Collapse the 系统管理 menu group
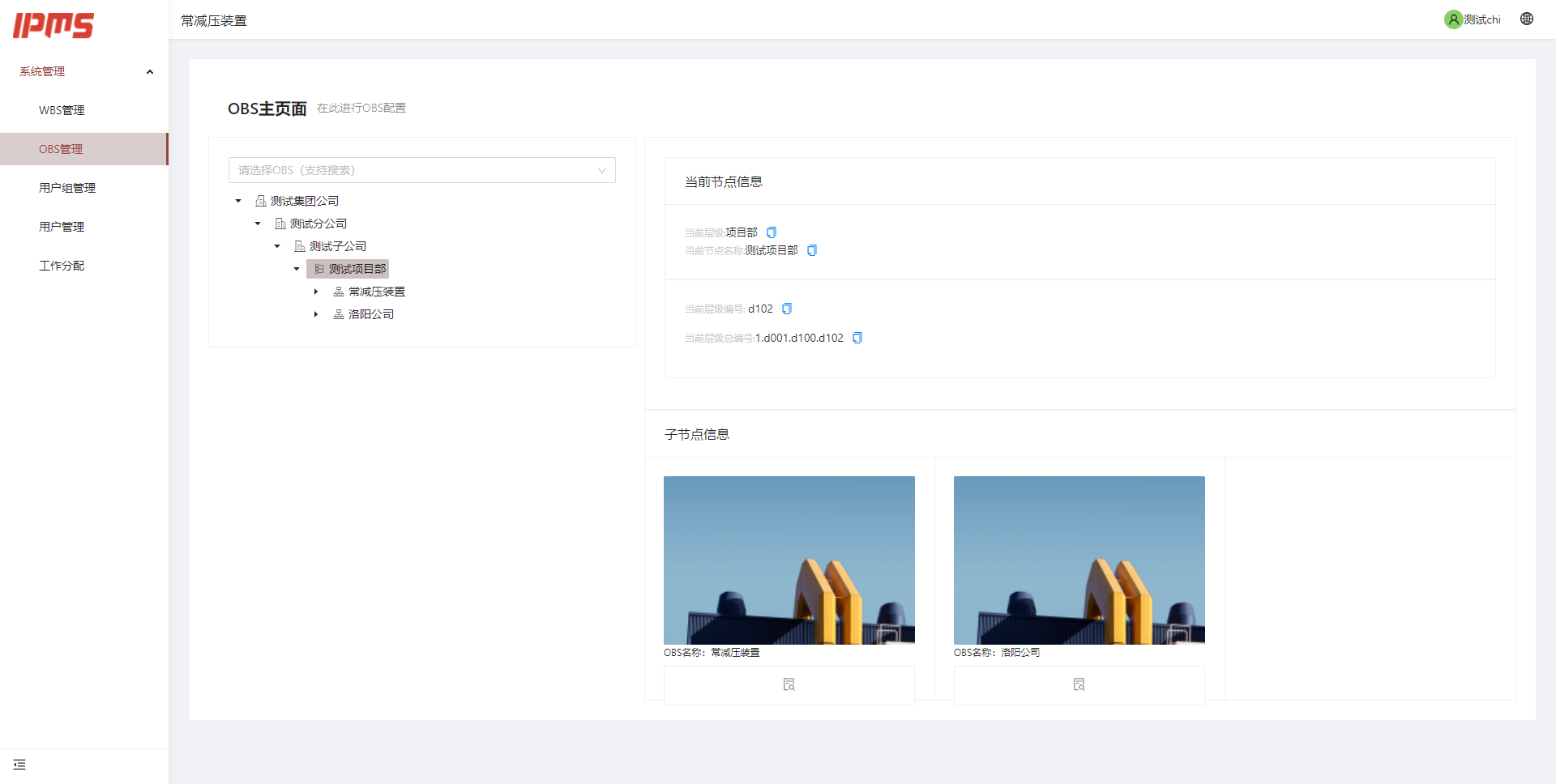Image resolution: width=1556 pixels, height=784 pixels. pyautogui.click(x=150, y=71)
